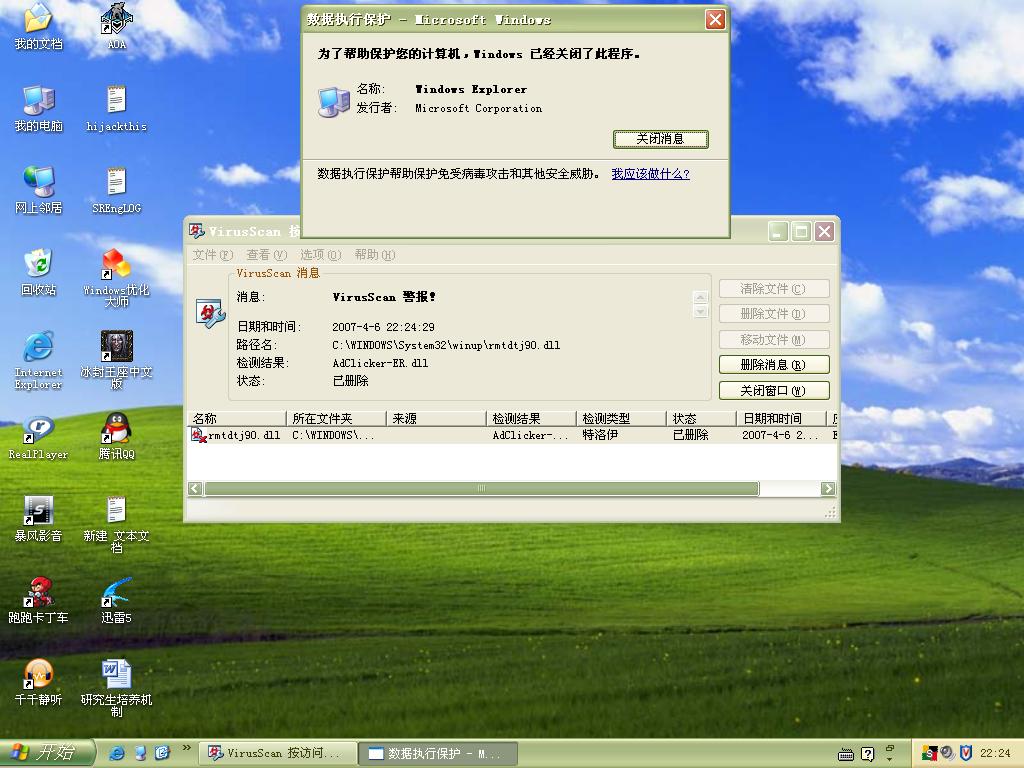This screenshot has height=768, width=1024.
Task: Click the 删除文件 button
Action: click(774, 314)
